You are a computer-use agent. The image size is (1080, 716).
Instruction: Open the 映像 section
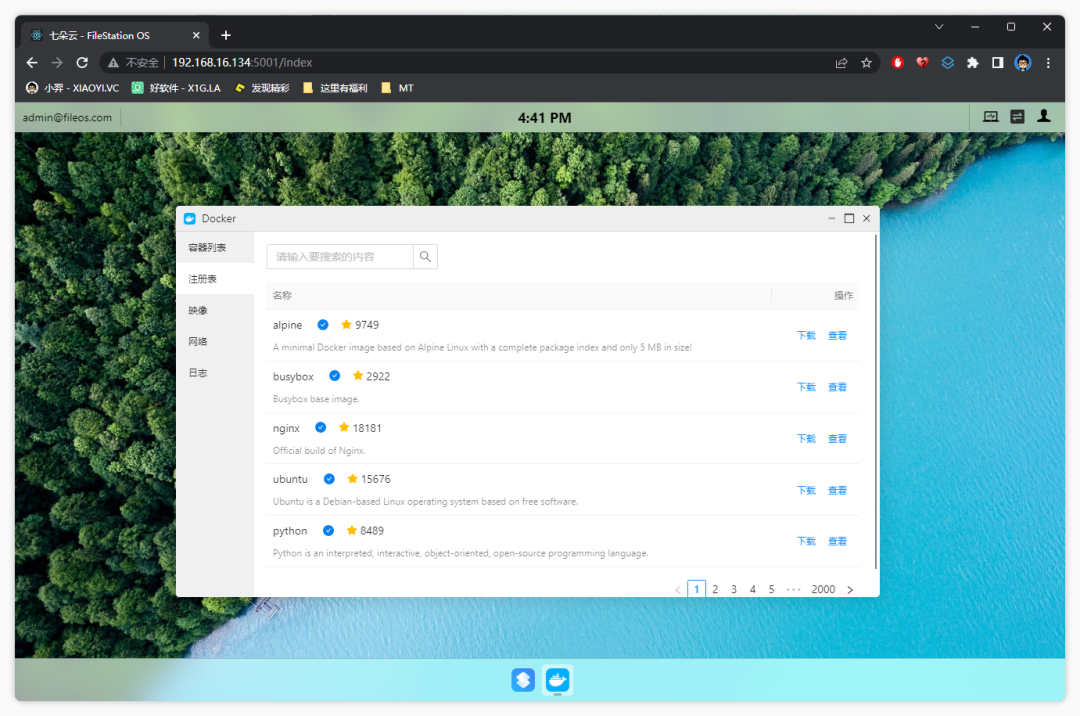215,310
